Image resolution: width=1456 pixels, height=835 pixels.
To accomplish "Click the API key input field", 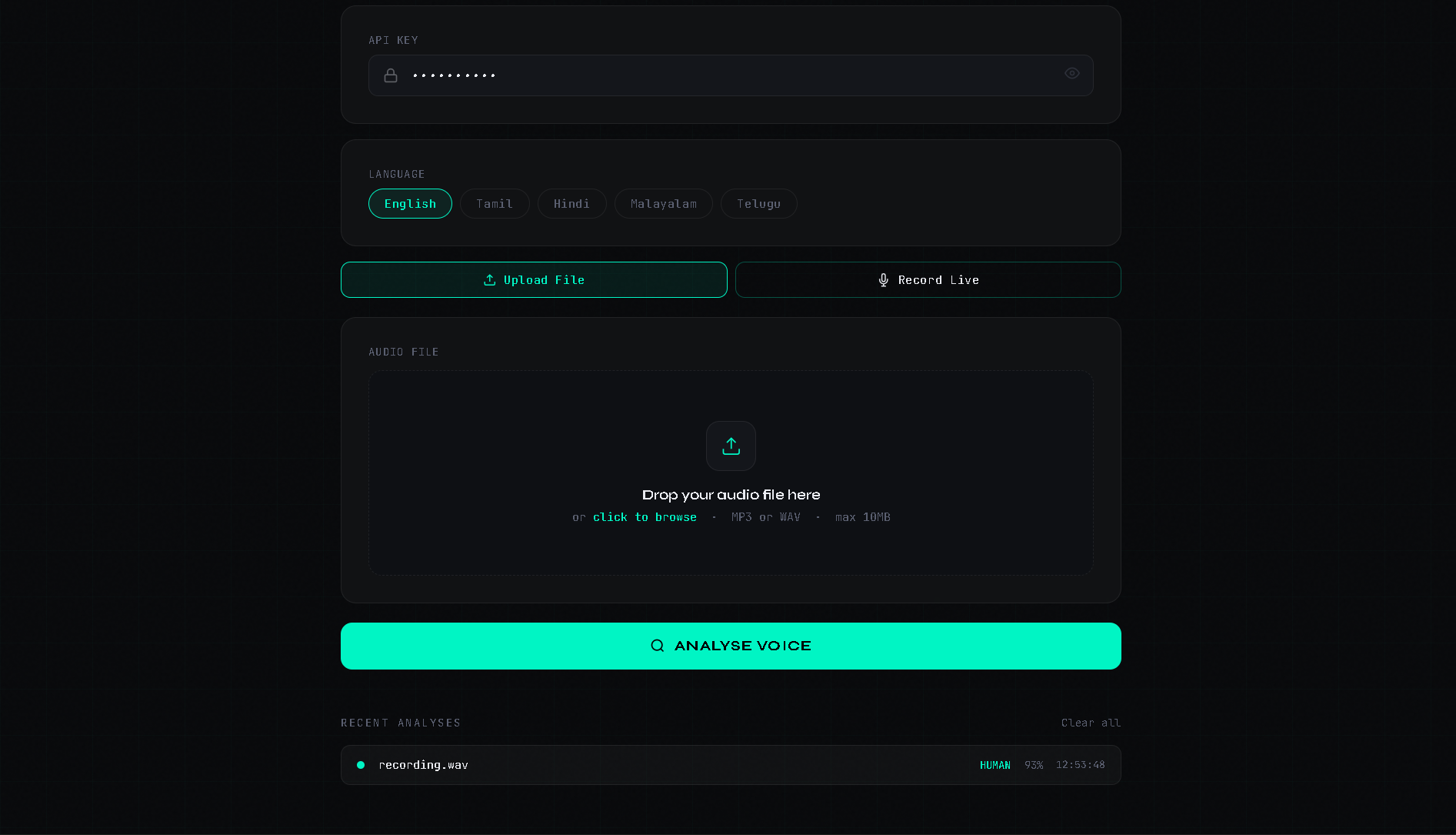I will [x=731, y=75].
